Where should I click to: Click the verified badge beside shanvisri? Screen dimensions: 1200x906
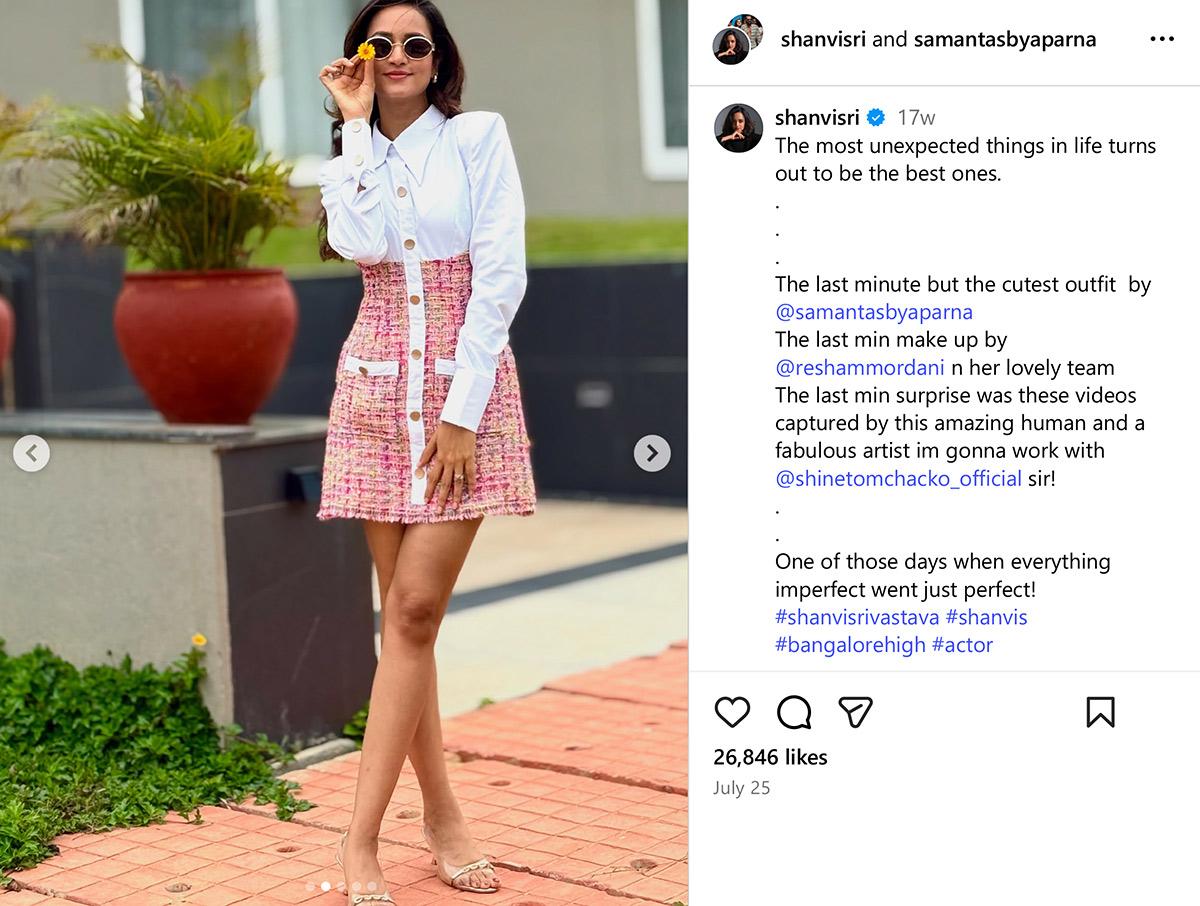pyautogui.click(x=876, y=118)
